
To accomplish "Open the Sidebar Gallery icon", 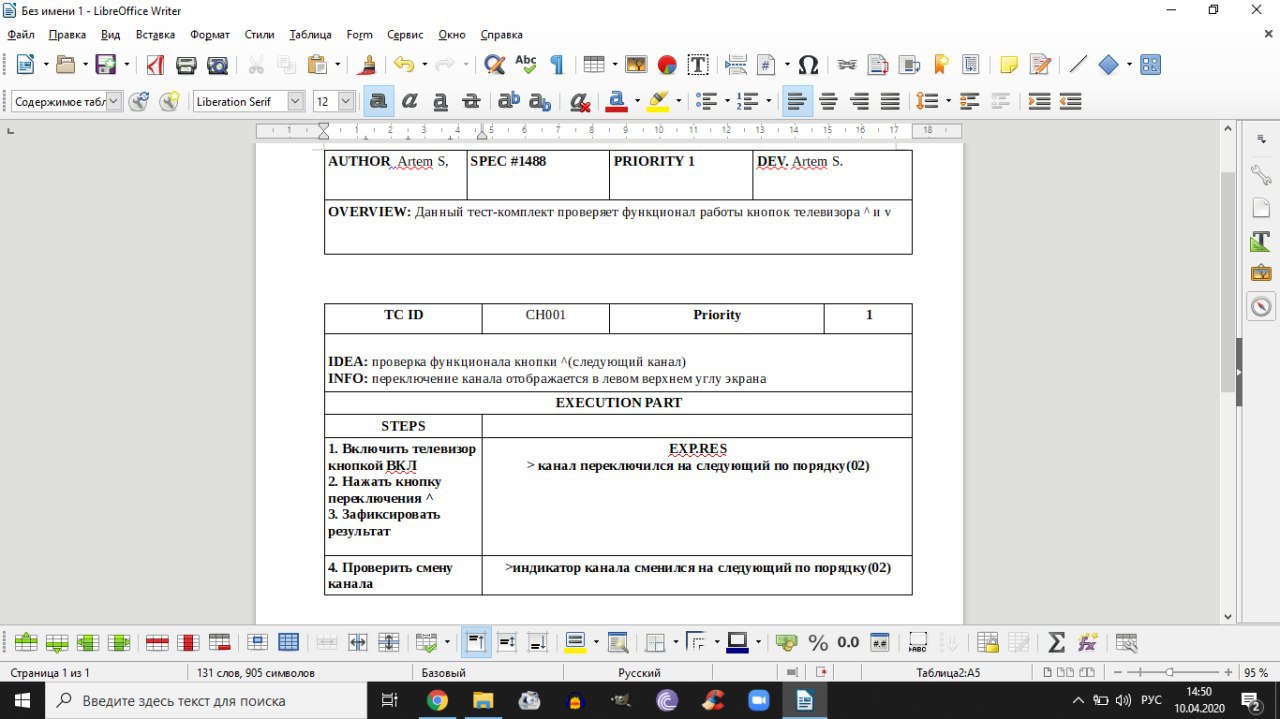I will 1261,274.
